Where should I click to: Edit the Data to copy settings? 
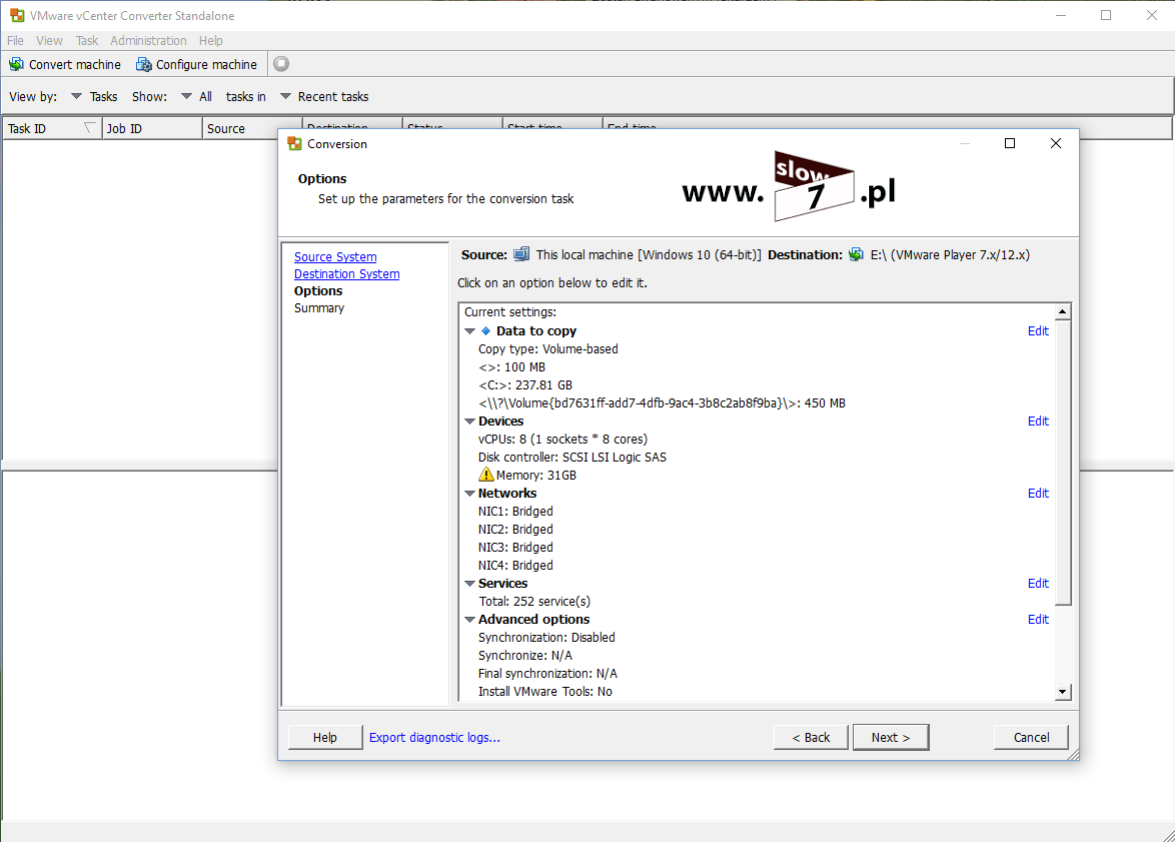click(x=1038, y=331)
